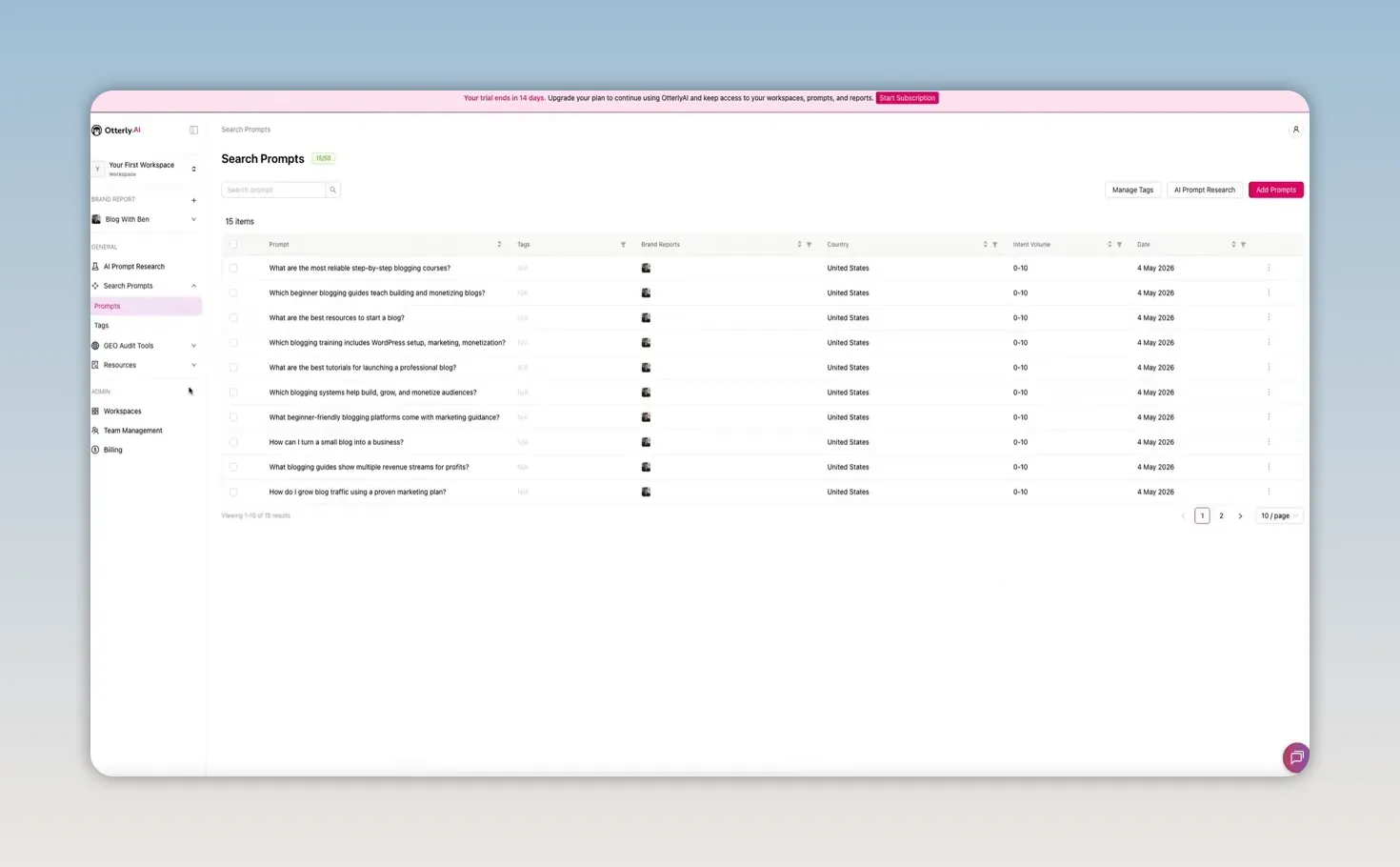Click prompt 'What blogging guides show multiple revenue streams for profits?'
Screen dimensions: 1400x867
[x=369, y=467]
